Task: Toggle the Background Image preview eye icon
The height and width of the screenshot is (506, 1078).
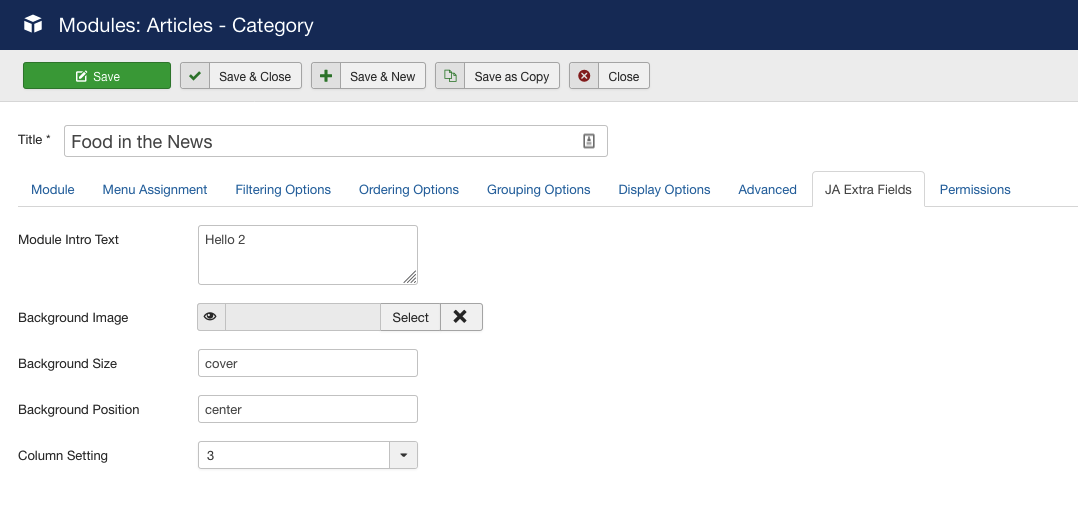Action: click(x=211, y=317)
